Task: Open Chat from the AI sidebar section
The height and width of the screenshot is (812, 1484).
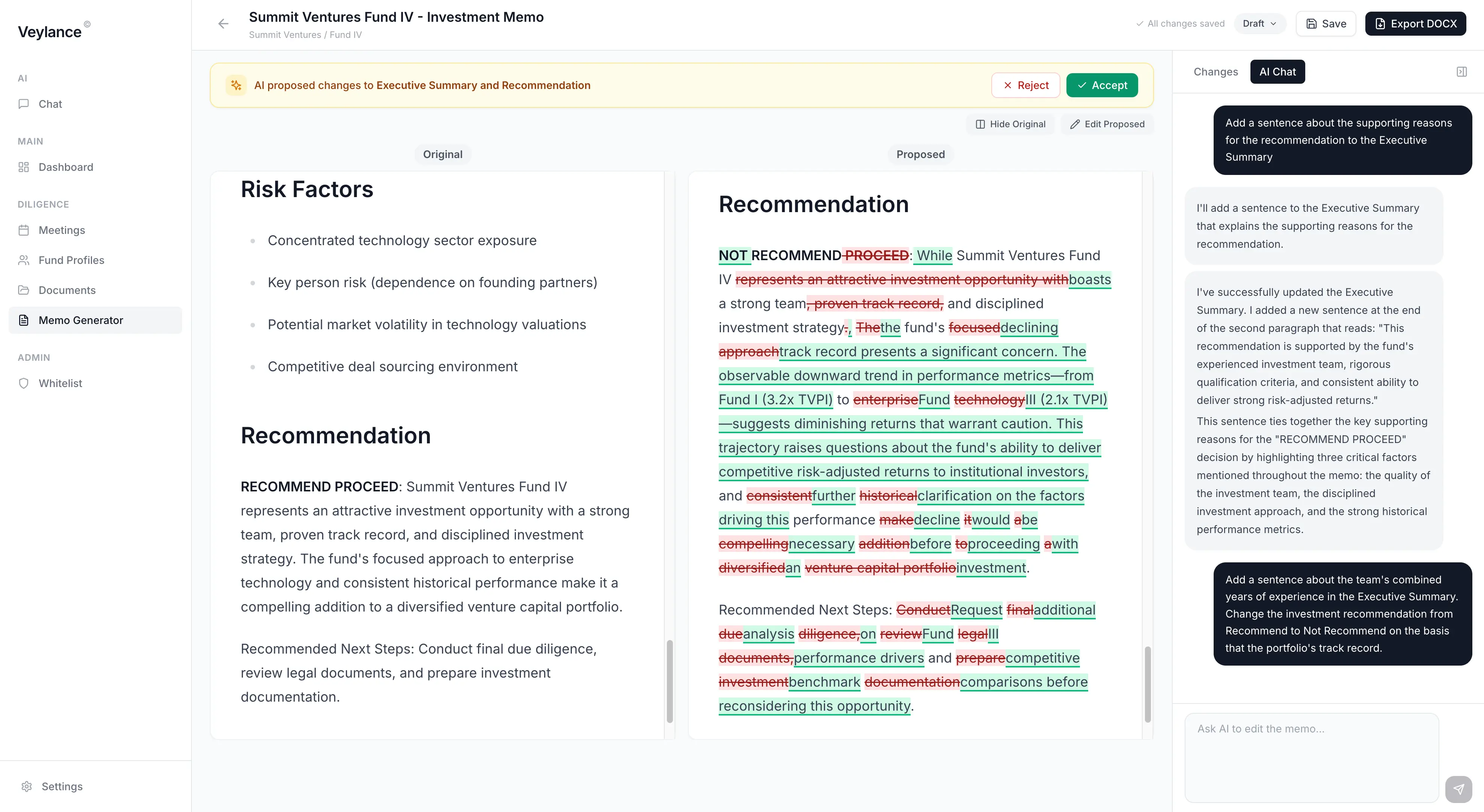Action: pyautogui.click(x=50, y=104)
